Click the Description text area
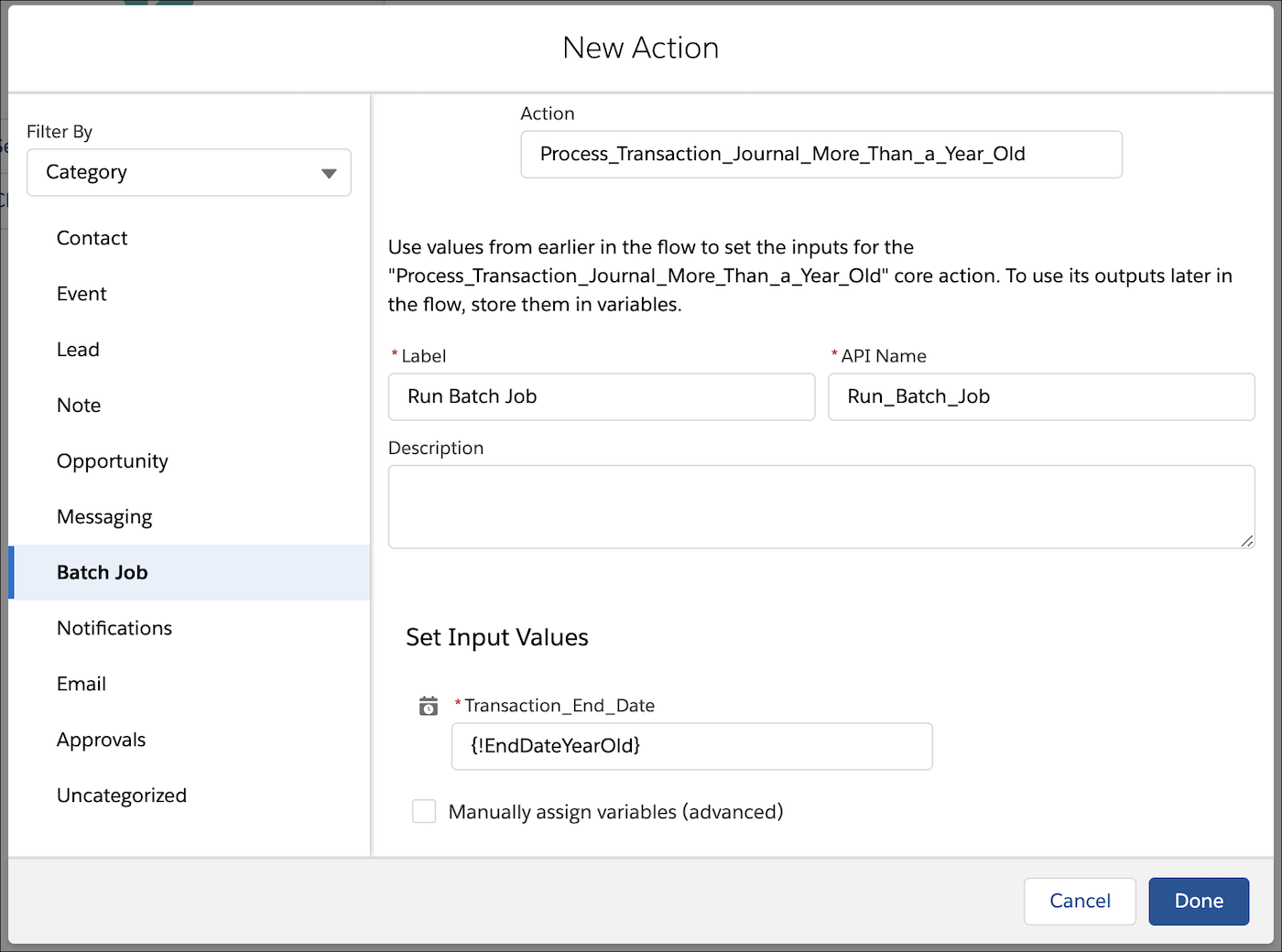This screenshot has width=1282, height=952. 820,506
